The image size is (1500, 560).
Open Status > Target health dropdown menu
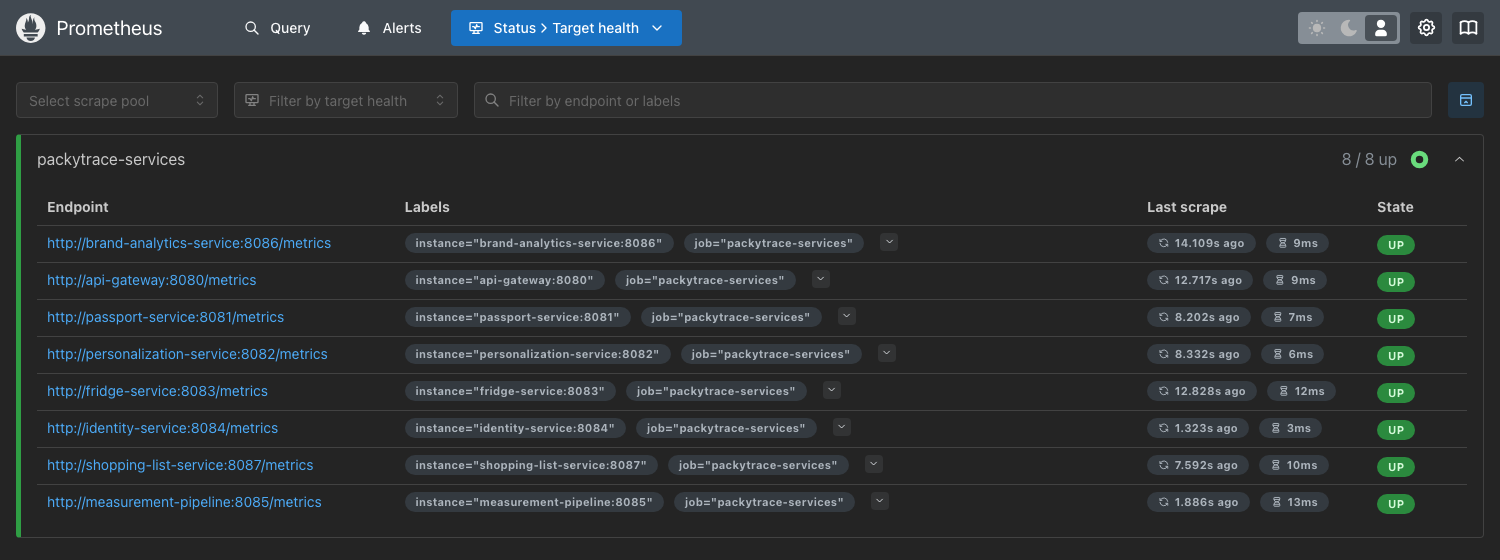pyautogui.click(x=566, y=28)
